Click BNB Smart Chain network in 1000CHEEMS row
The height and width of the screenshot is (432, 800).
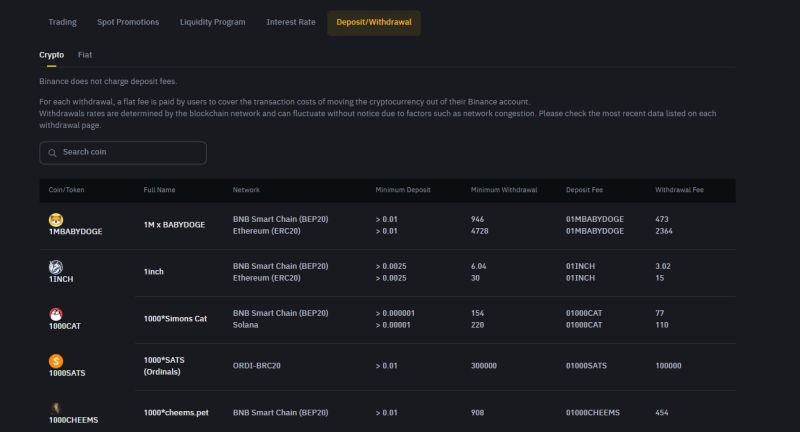[x=281, y=413]
